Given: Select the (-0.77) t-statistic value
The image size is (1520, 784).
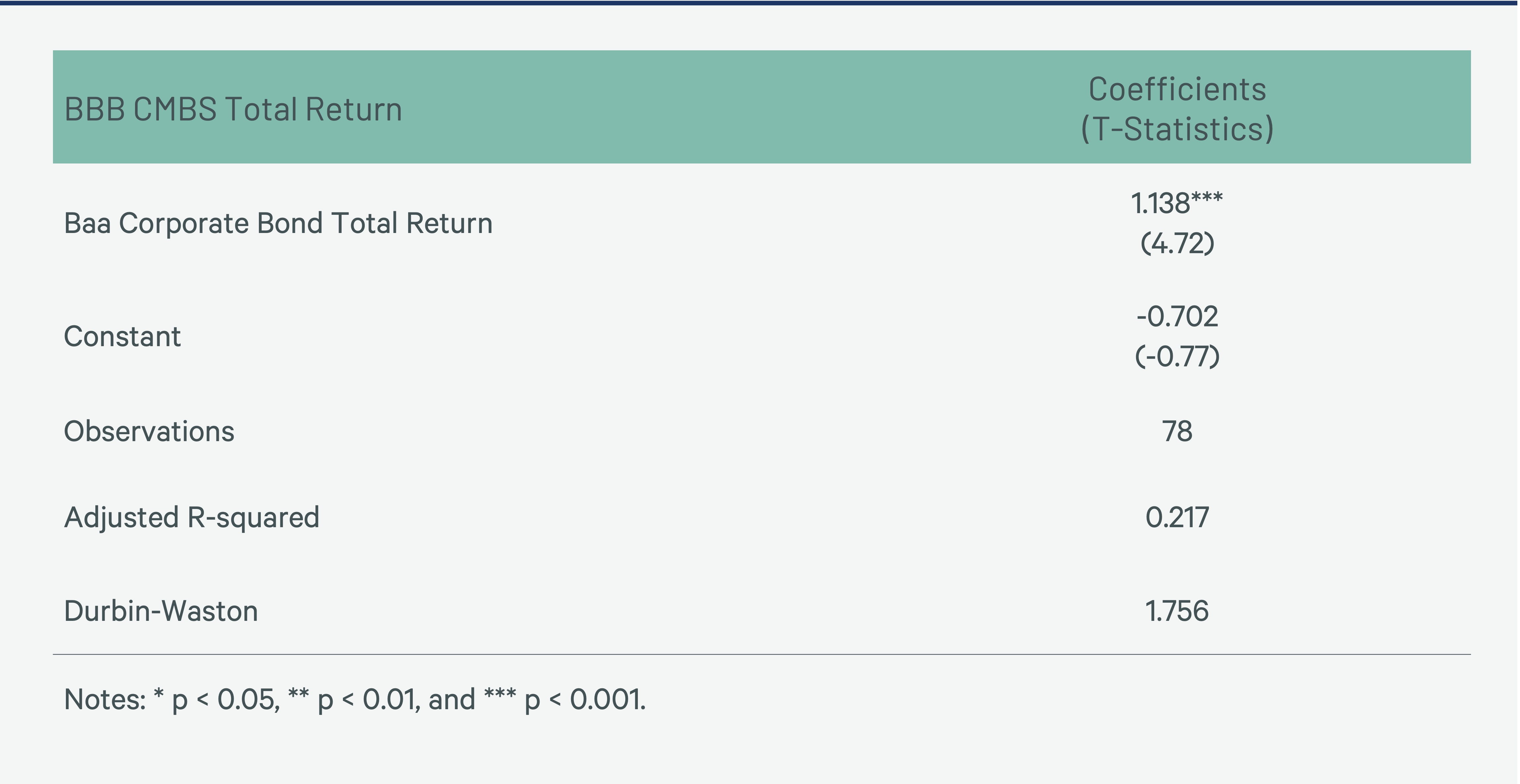Looking at the screenshot, I should pos(1177,356).
